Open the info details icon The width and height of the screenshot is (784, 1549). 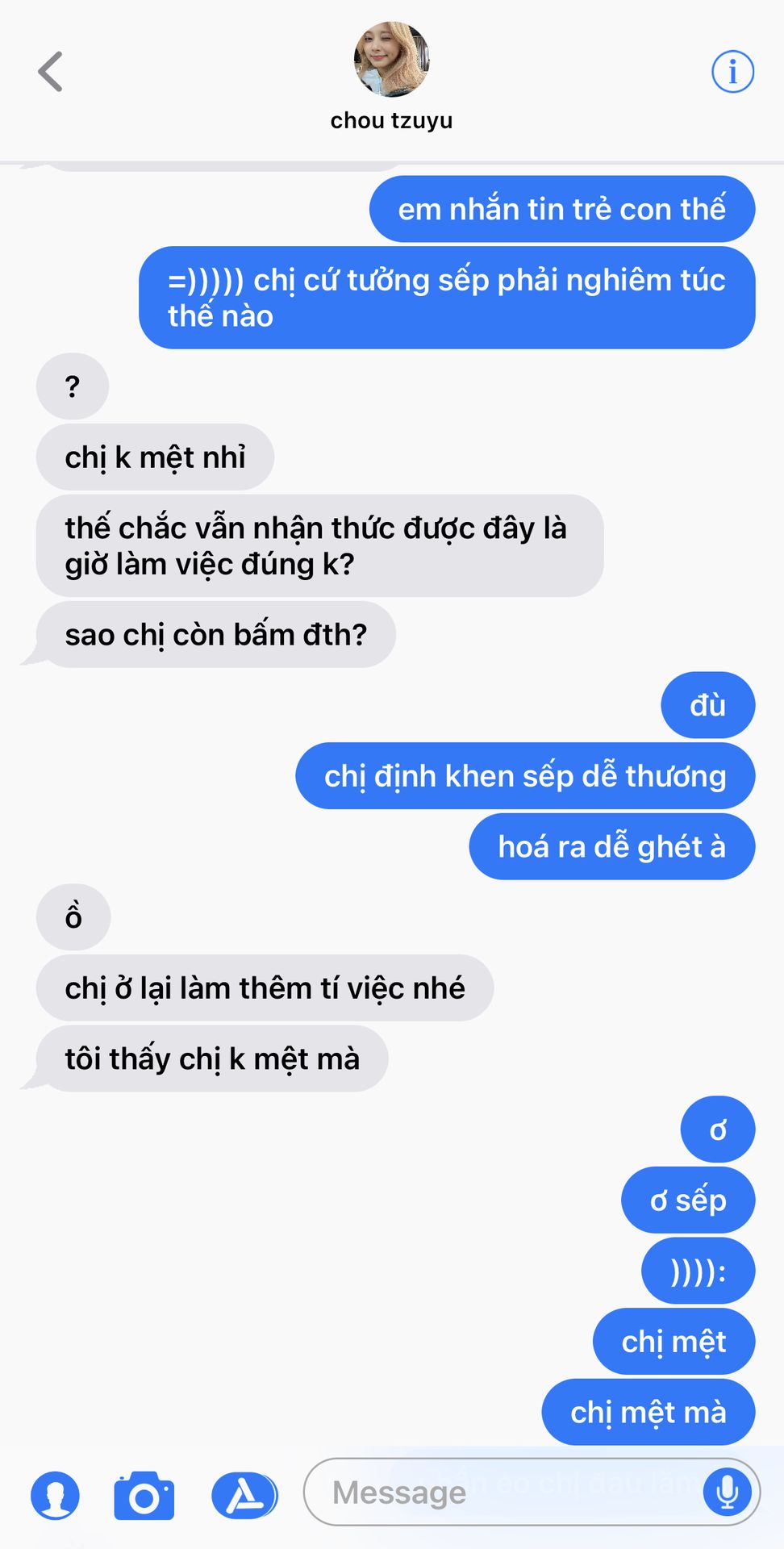(732, 72)
